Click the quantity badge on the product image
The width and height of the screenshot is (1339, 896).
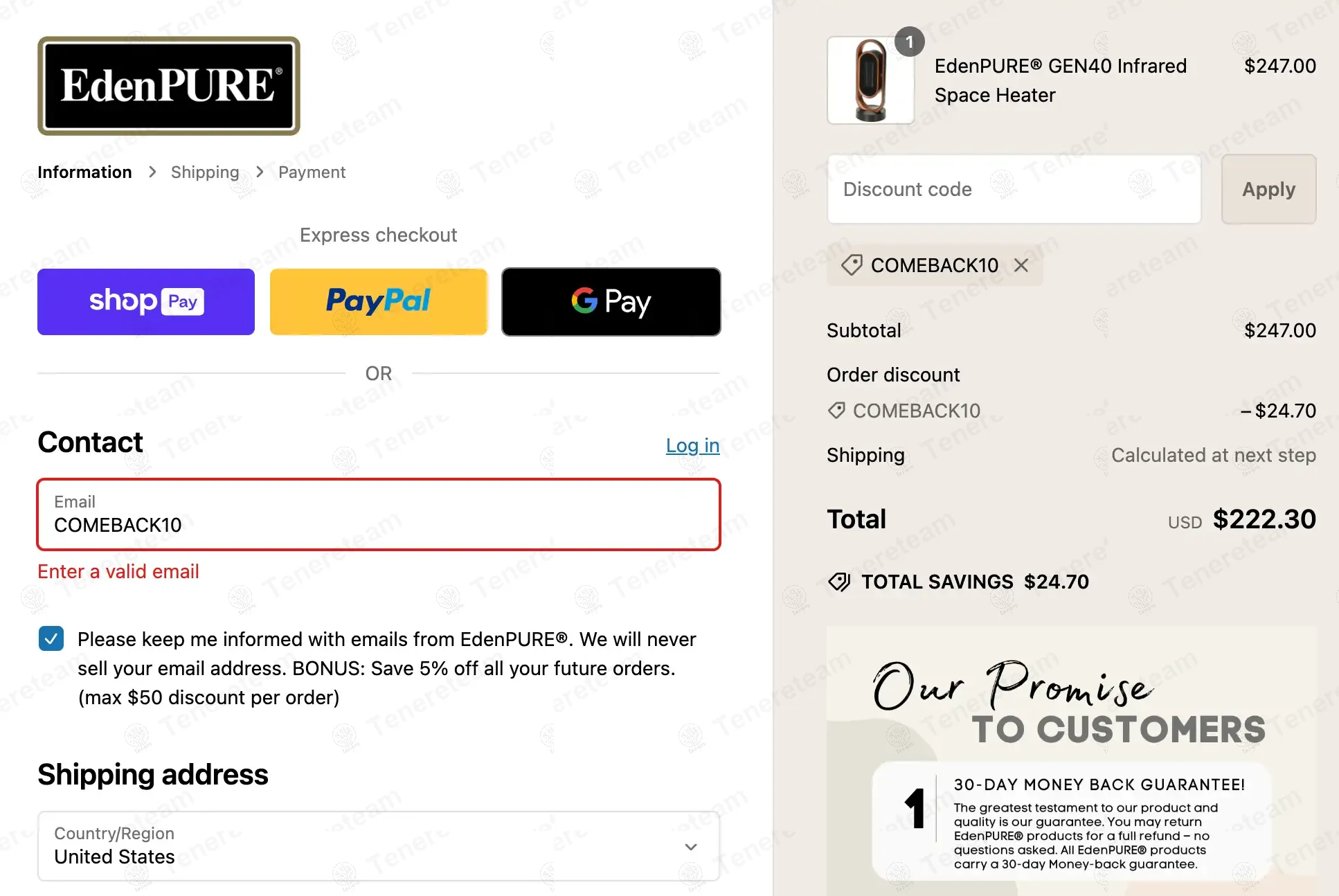(x=910, y=42)
